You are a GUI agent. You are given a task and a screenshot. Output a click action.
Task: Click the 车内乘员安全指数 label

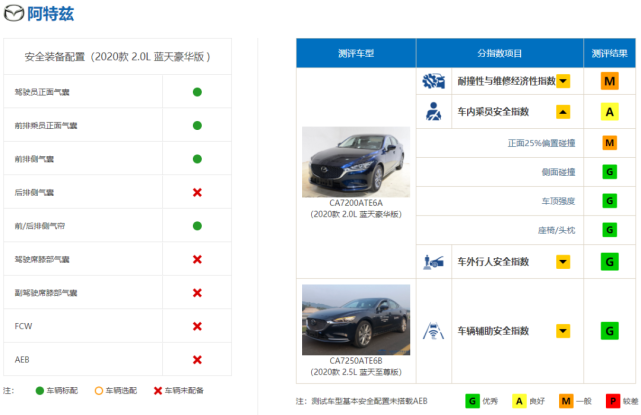(493, 112)
